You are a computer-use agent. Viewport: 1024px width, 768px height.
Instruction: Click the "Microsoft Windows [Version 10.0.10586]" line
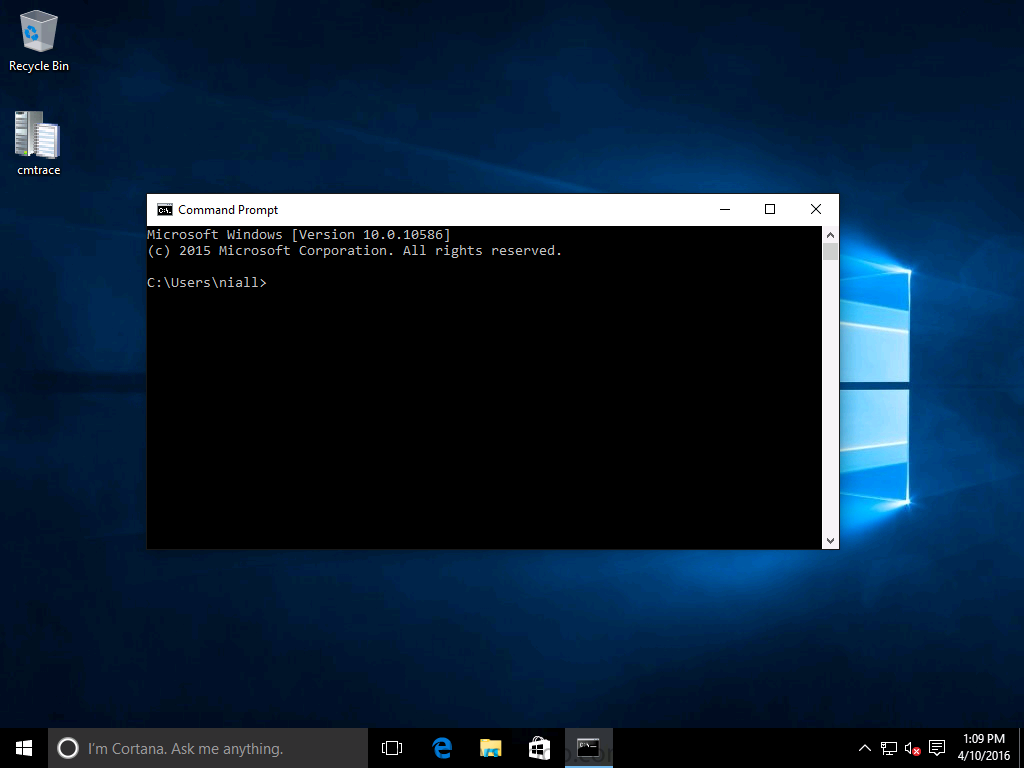298,234
